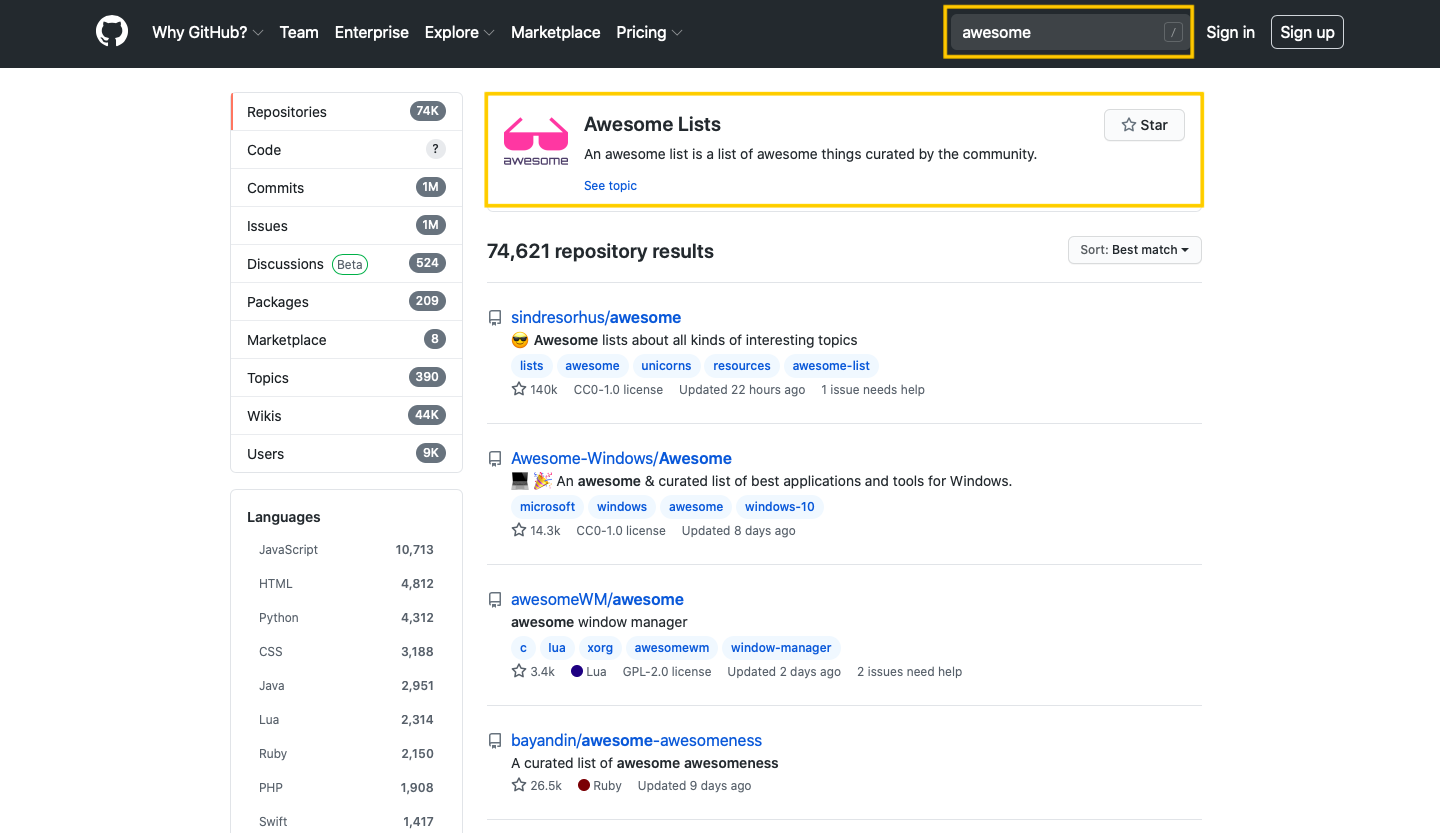Star the Awesome Lists topic
The image size is (1440, 833).
pos(1144,125)
